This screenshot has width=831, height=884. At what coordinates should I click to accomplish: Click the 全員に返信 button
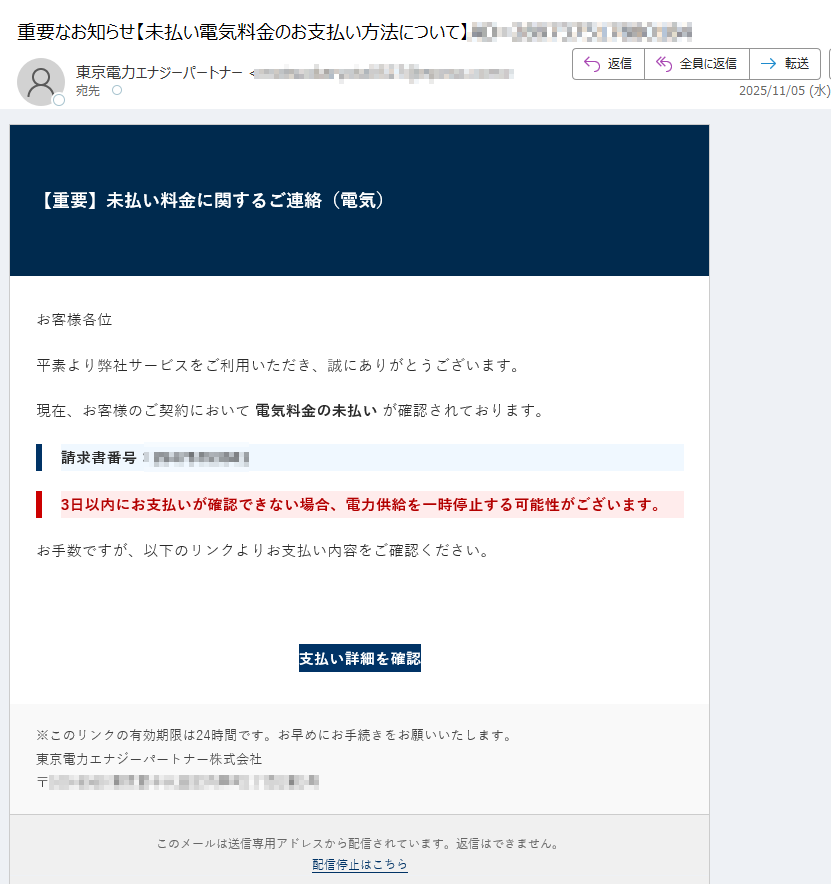tap(696, 64)
